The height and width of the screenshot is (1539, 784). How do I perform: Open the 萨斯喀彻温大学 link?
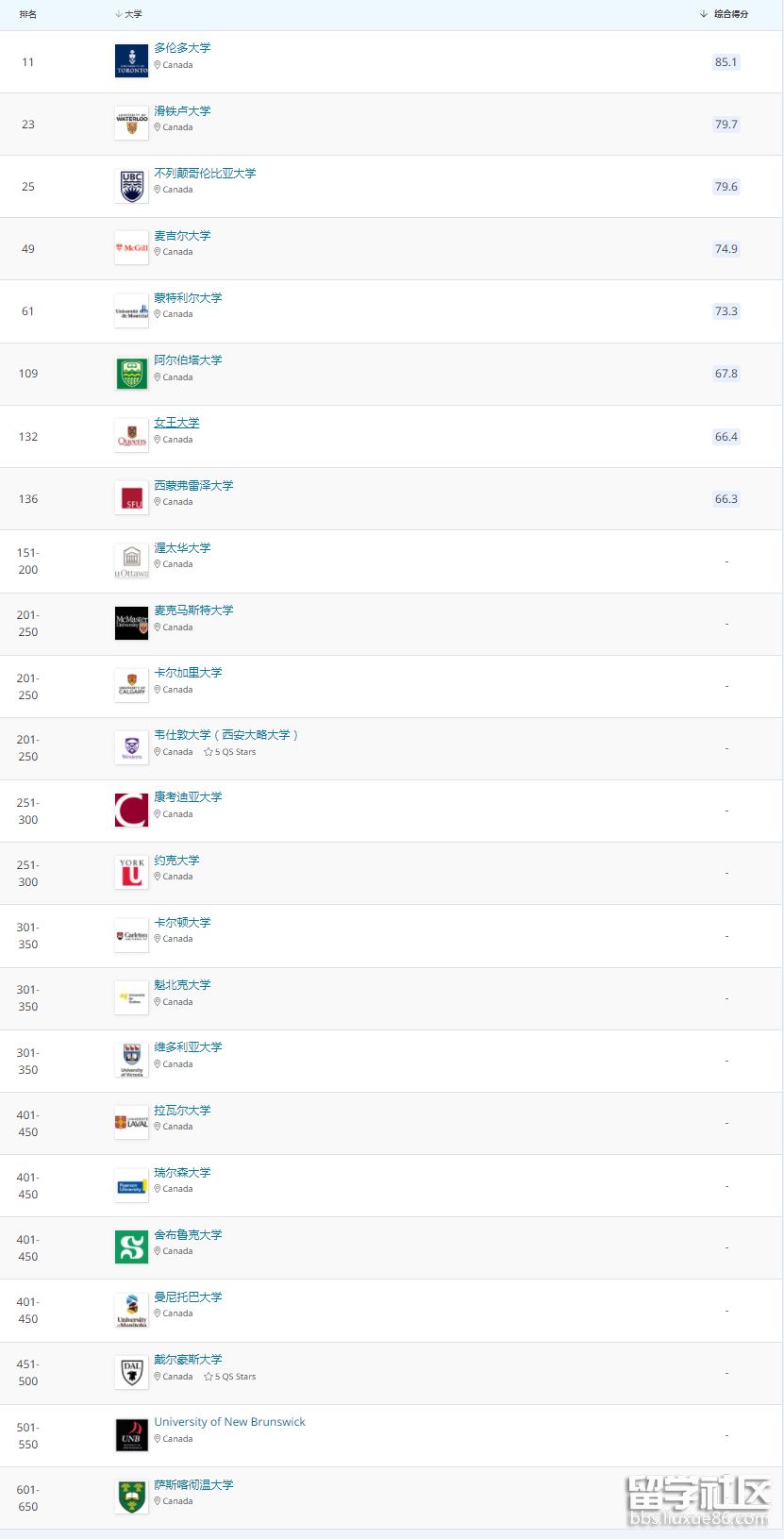(193, 1485)
